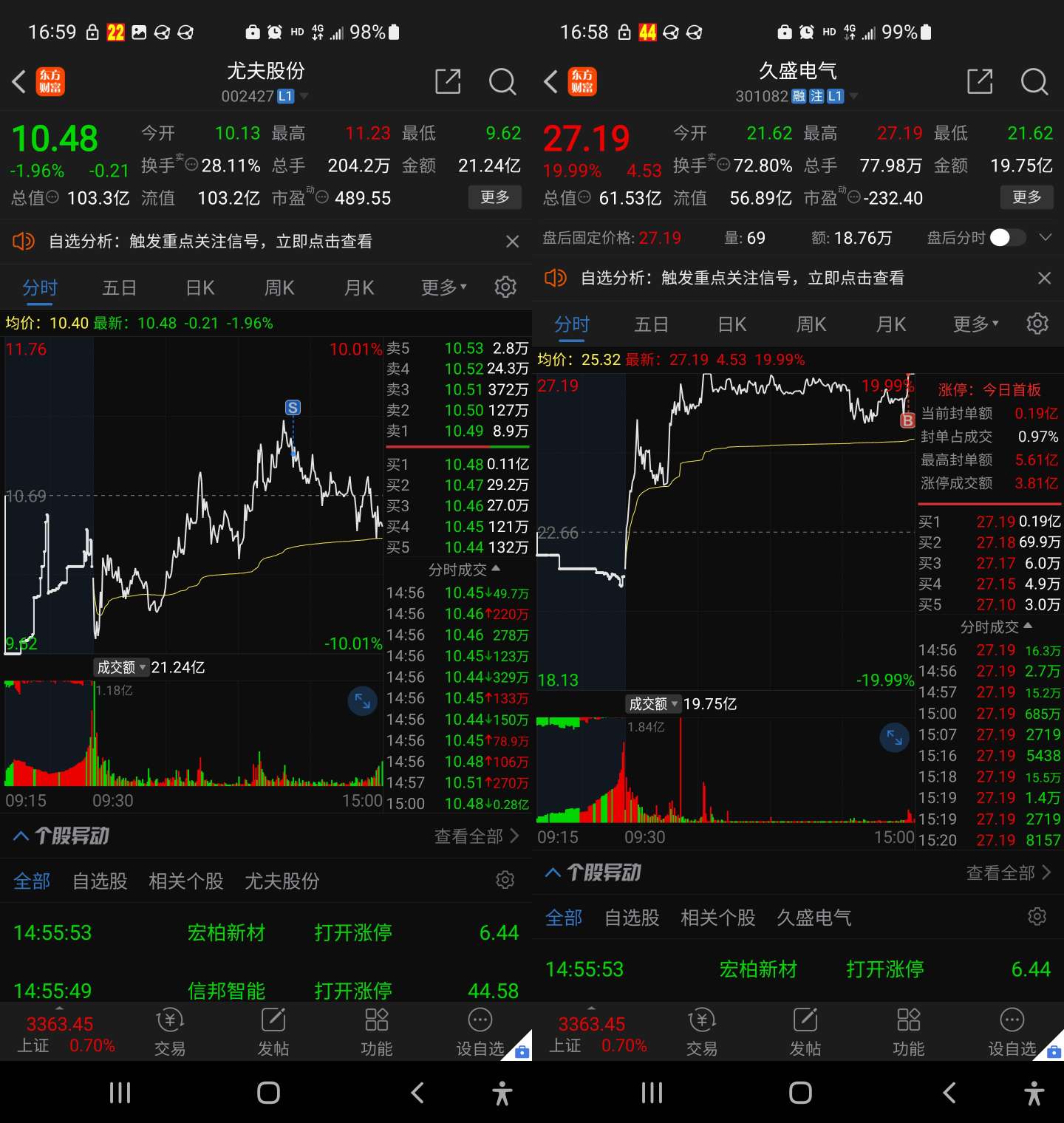This screenshot has width=1064, height=1123.
Task: Tap 设自选 on 久盛电气 bottom bar
Action: click(1012, 1032)
